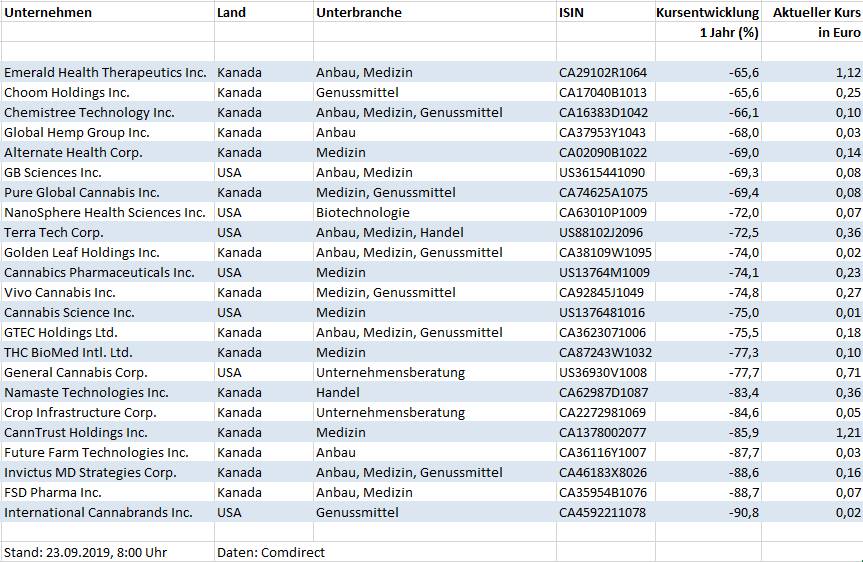Select ISIN CA4592211078
Viewport: 863px width, 562px height.
click(603, 512)
